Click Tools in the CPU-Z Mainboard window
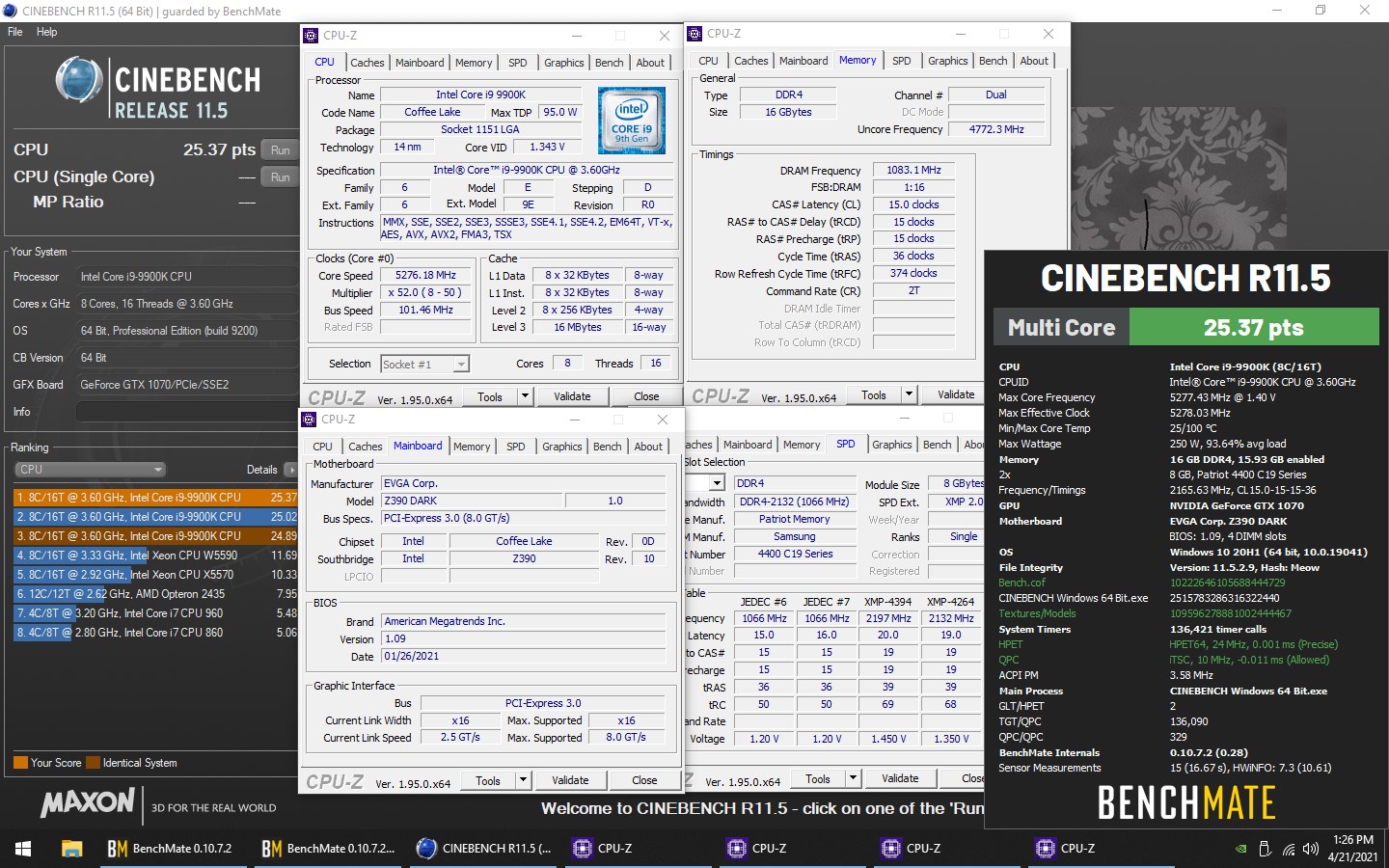 [488, 780]
